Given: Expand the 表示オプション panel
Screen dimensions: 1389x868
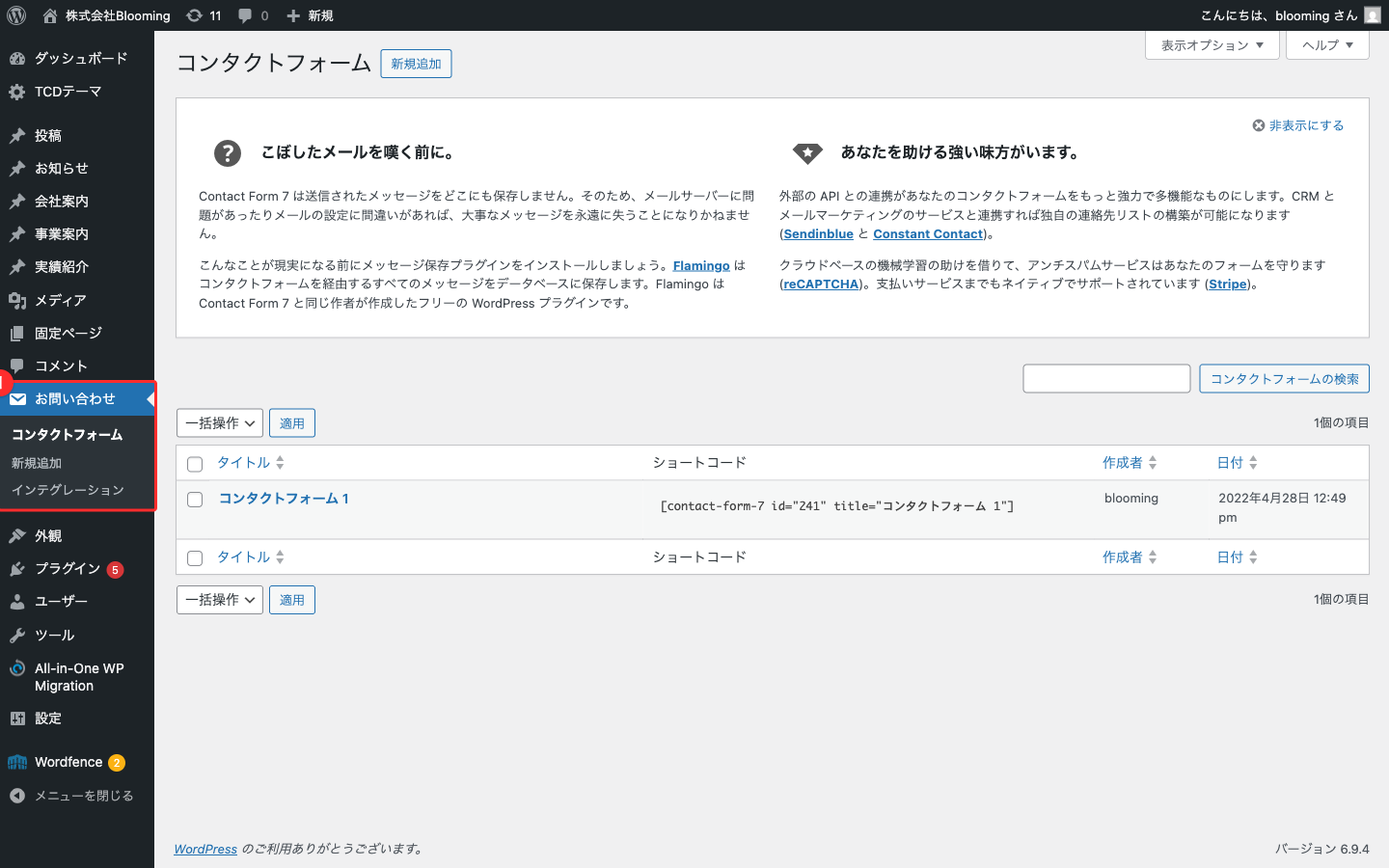Looking at the screenshot, I should pos(1212,45).
